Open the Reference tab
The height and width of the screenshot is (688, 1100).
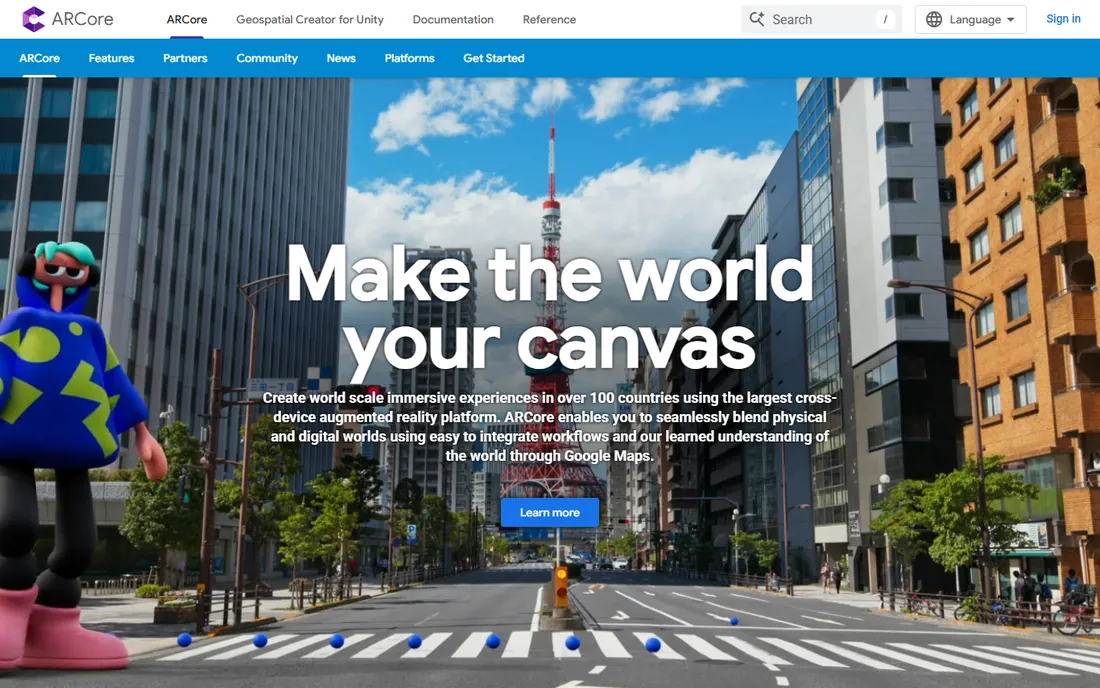point(549,20)
